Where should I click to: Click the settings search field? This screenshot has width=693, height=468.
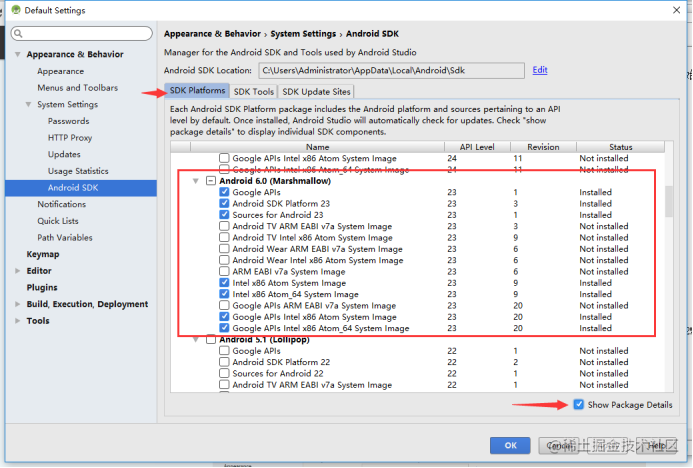pyautogui.click(x=82, y=33)
